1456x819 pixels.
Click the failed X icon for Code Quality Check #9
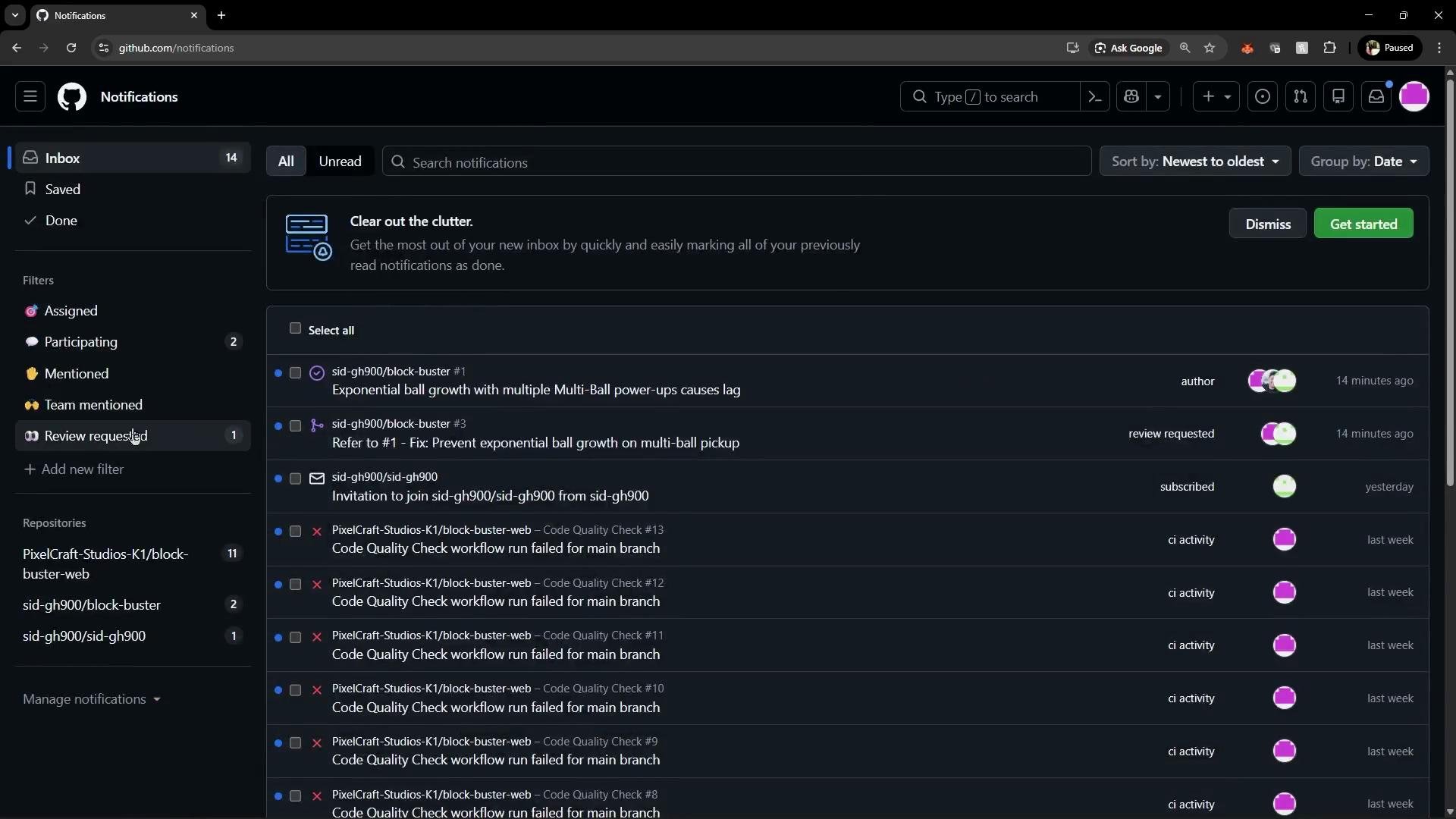(x=317, y=743)
